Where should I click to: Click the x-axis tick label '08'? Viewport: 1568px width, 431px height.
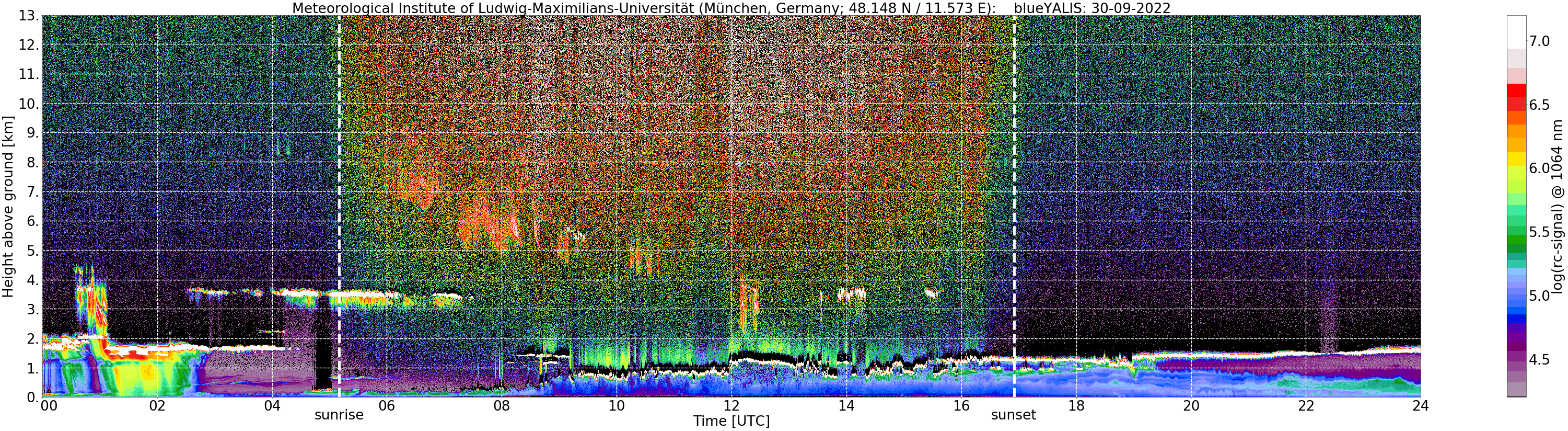tap(502, 406)
